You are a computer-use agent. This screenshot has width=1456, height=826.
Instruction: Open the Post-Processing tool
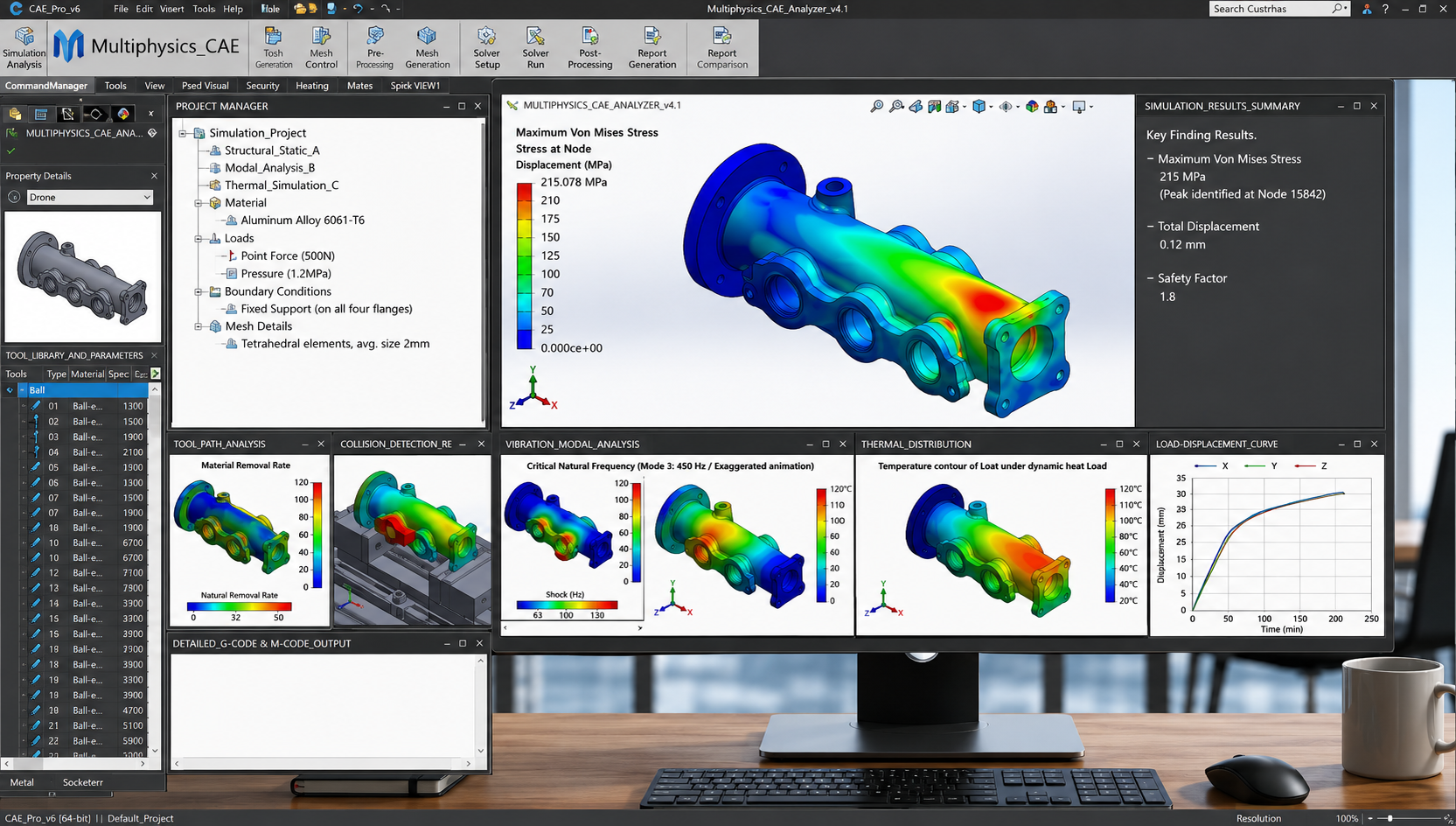pyautogui.click(x=590, y=47)
